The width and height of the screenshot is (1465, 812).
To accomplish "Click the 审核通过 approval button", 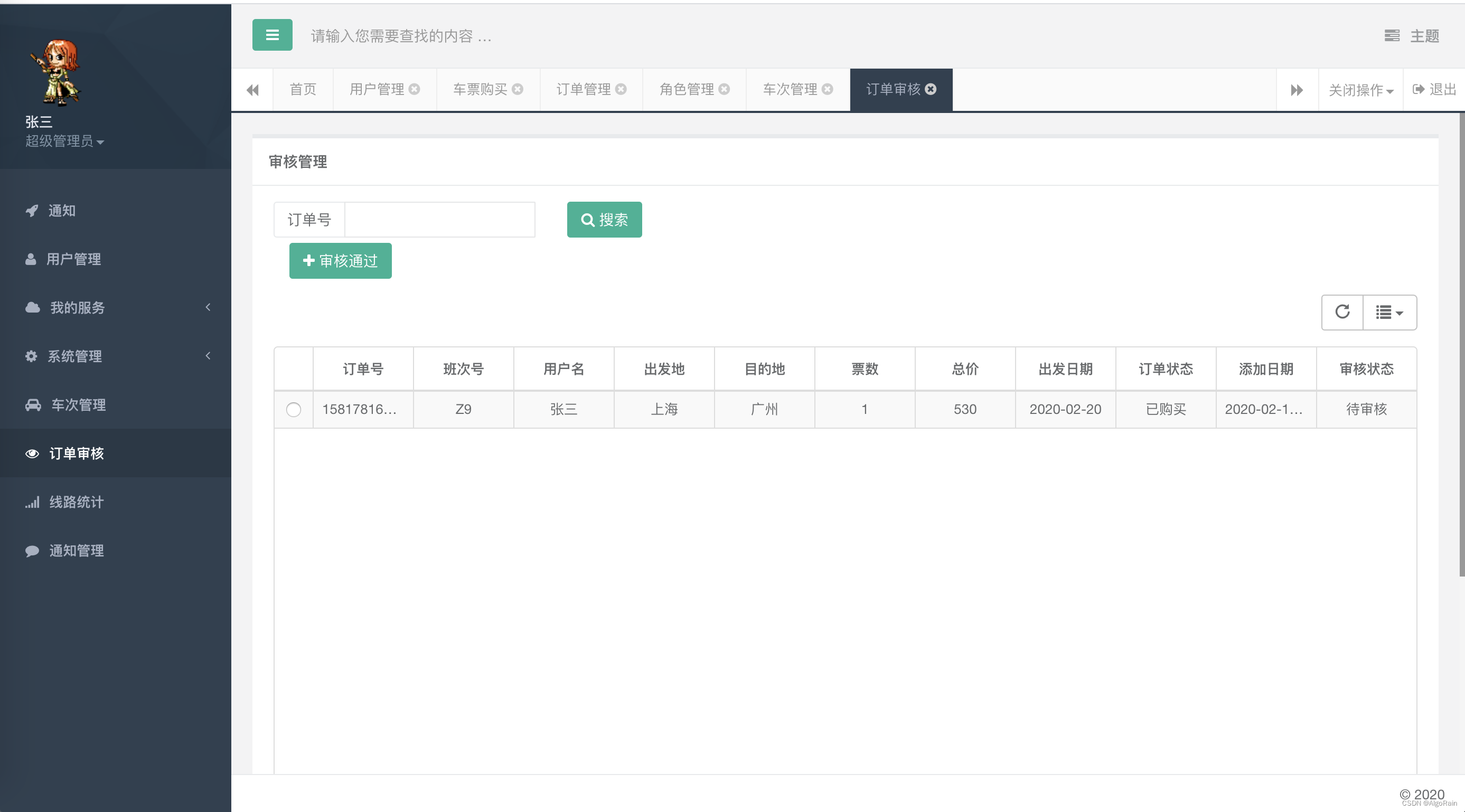I will point(340,260).
